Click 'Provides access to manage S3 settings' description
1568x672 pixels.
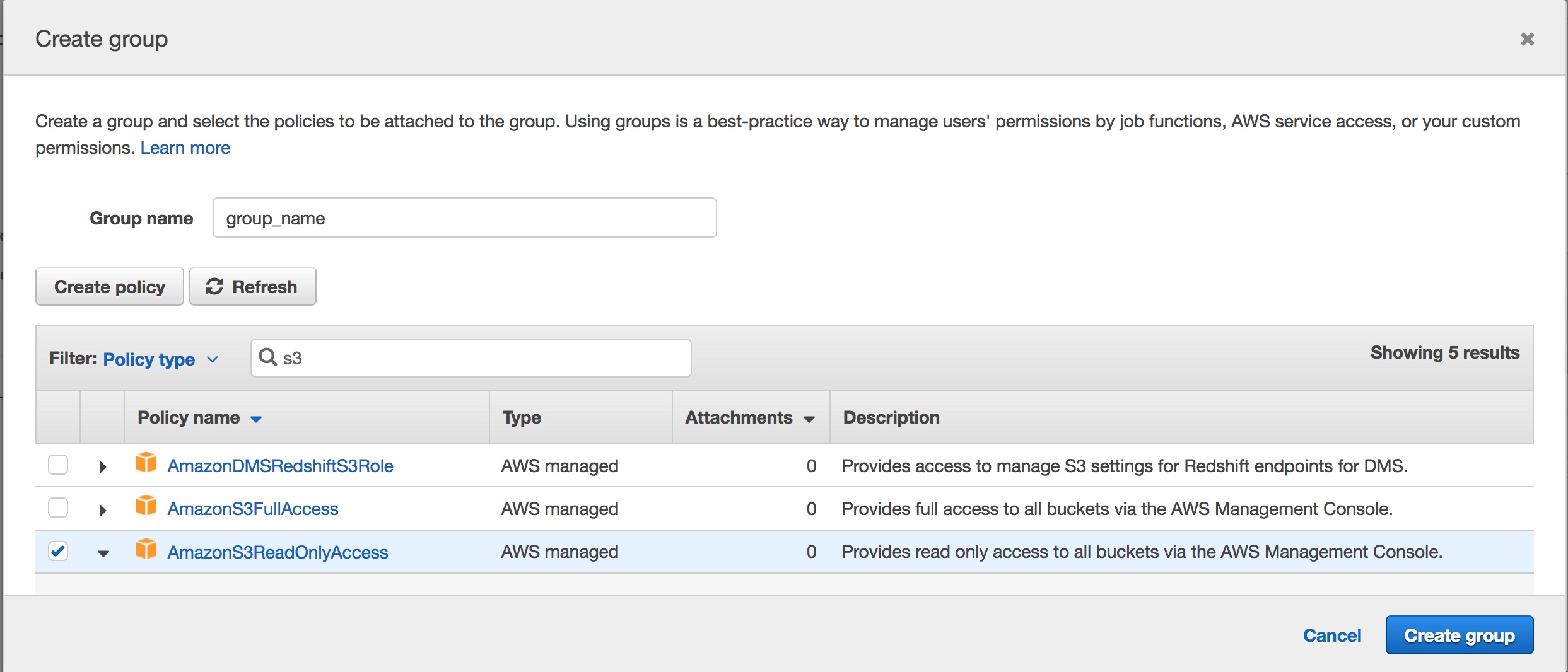(1125, 466)
